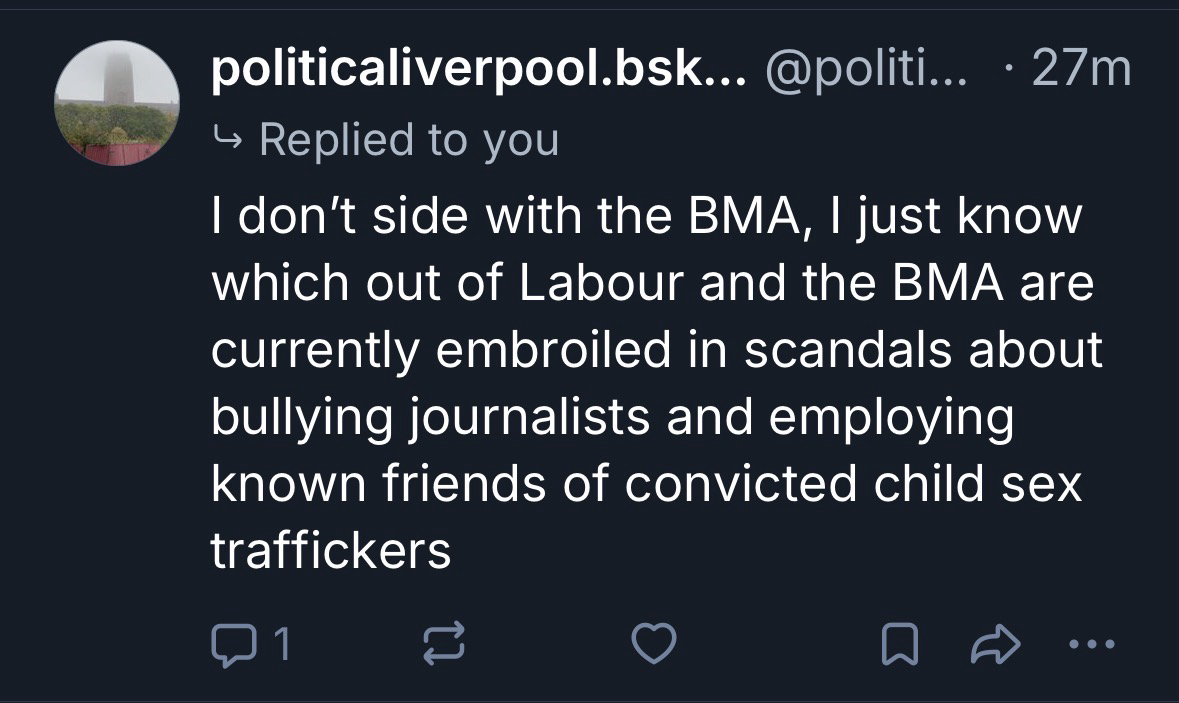Open the three-dot more options menu
Viewport: 1179px width, 703px height.
pos(1088,644)
